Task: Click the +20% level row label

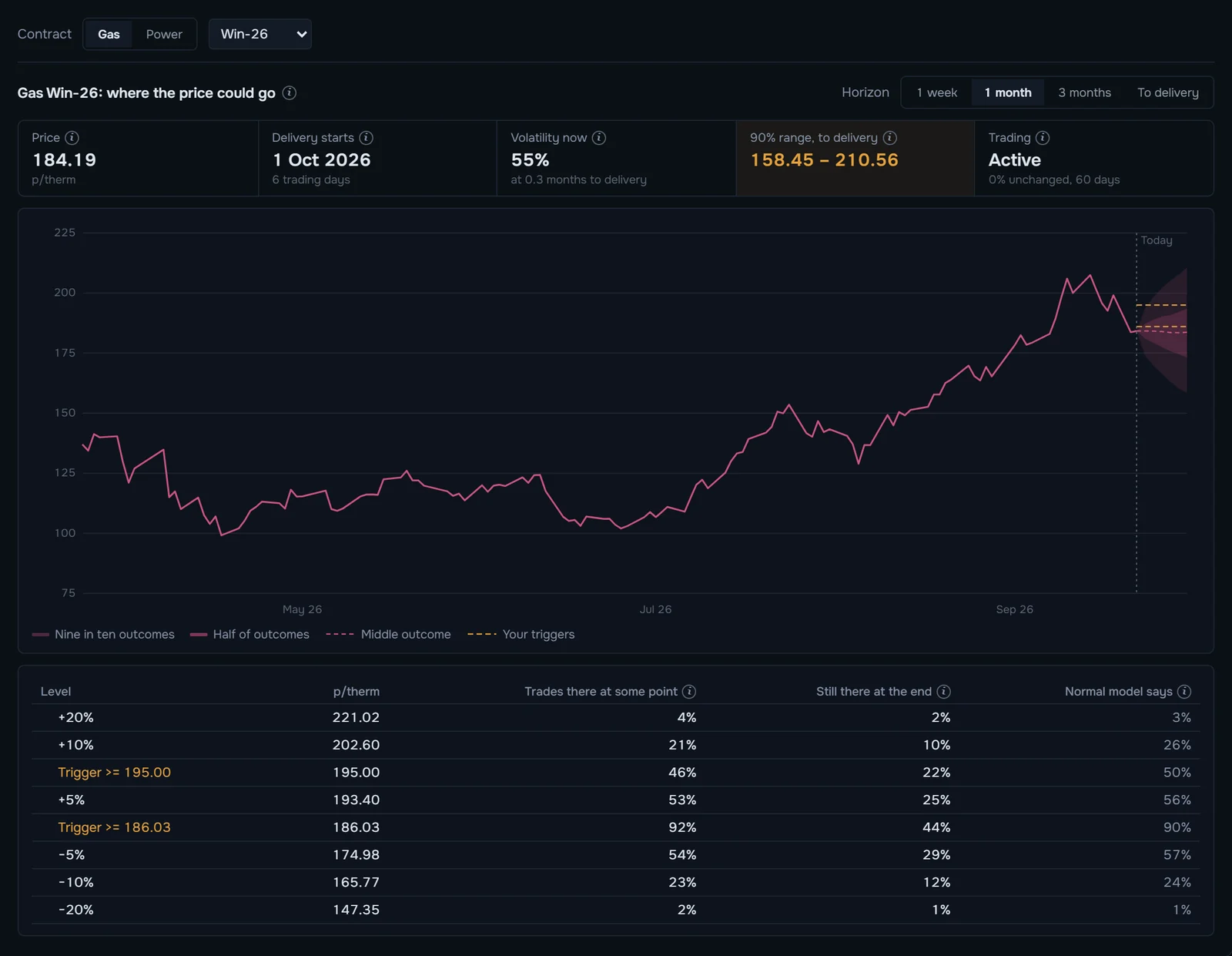Action: (76, 718)
